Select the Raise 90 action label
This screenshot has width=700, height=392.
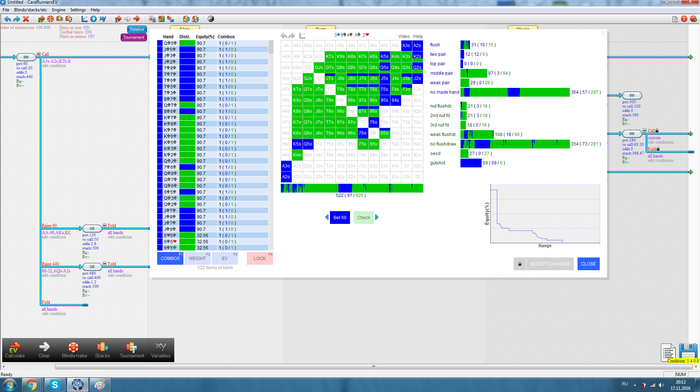pyautogui.click(x=49, y=226)
